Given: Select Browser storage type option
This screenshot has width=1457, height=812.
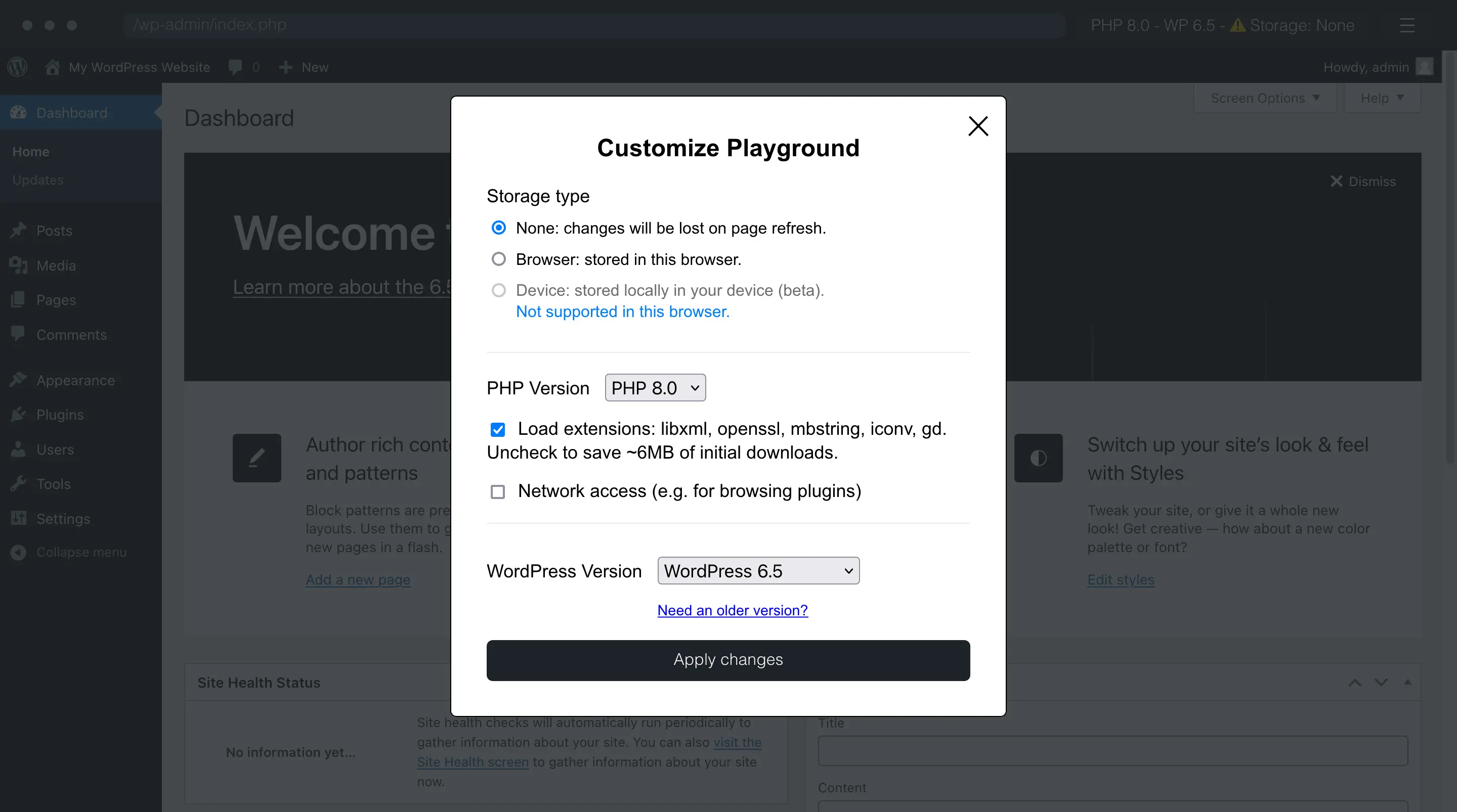Looking at the screenshot, I should (498, 259).
